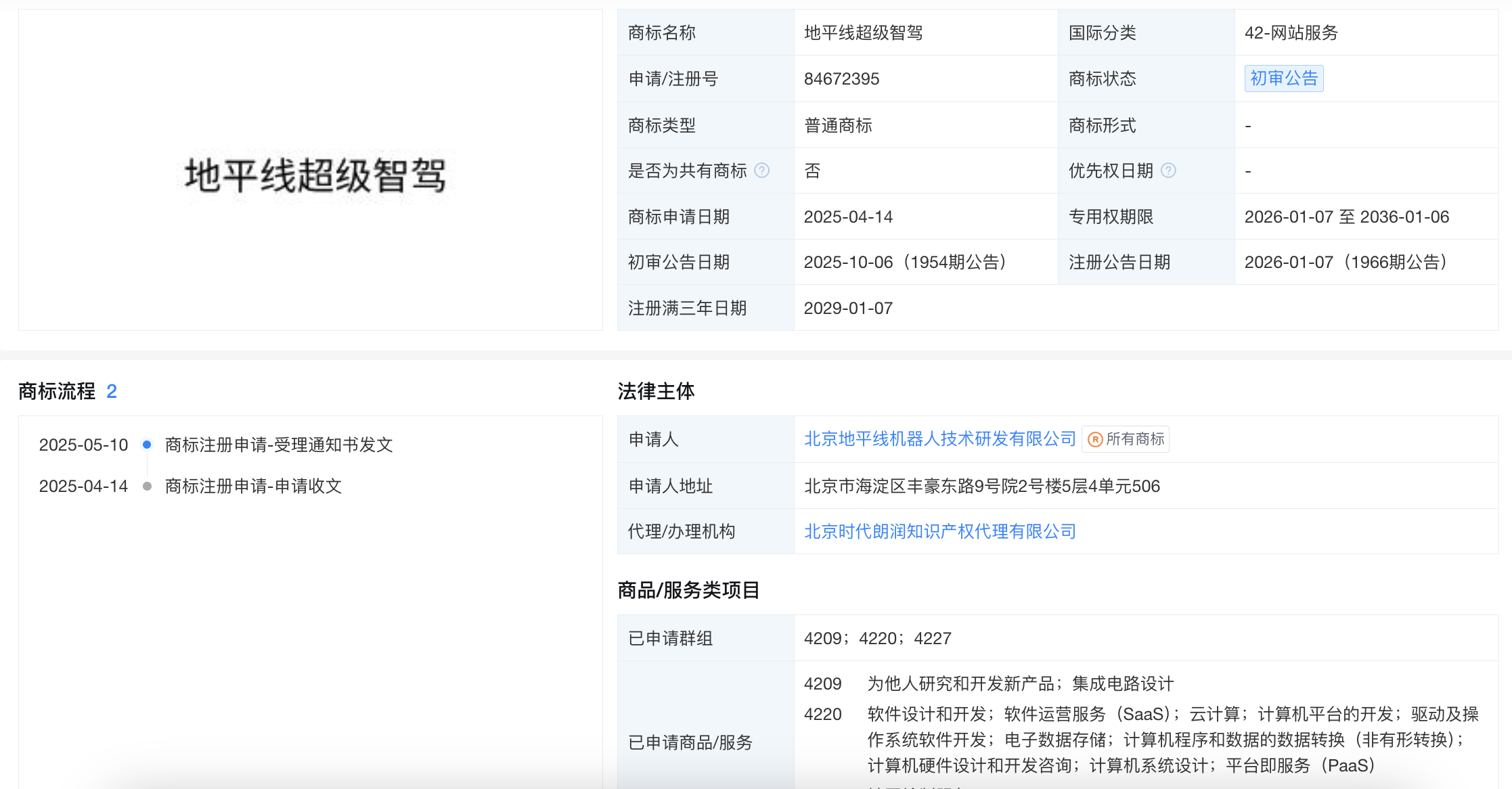The width and height of the screenshot is (1512, 789).
Task: Click the application number 84672395
Action: pyautogui.click(x=842, y=78)
